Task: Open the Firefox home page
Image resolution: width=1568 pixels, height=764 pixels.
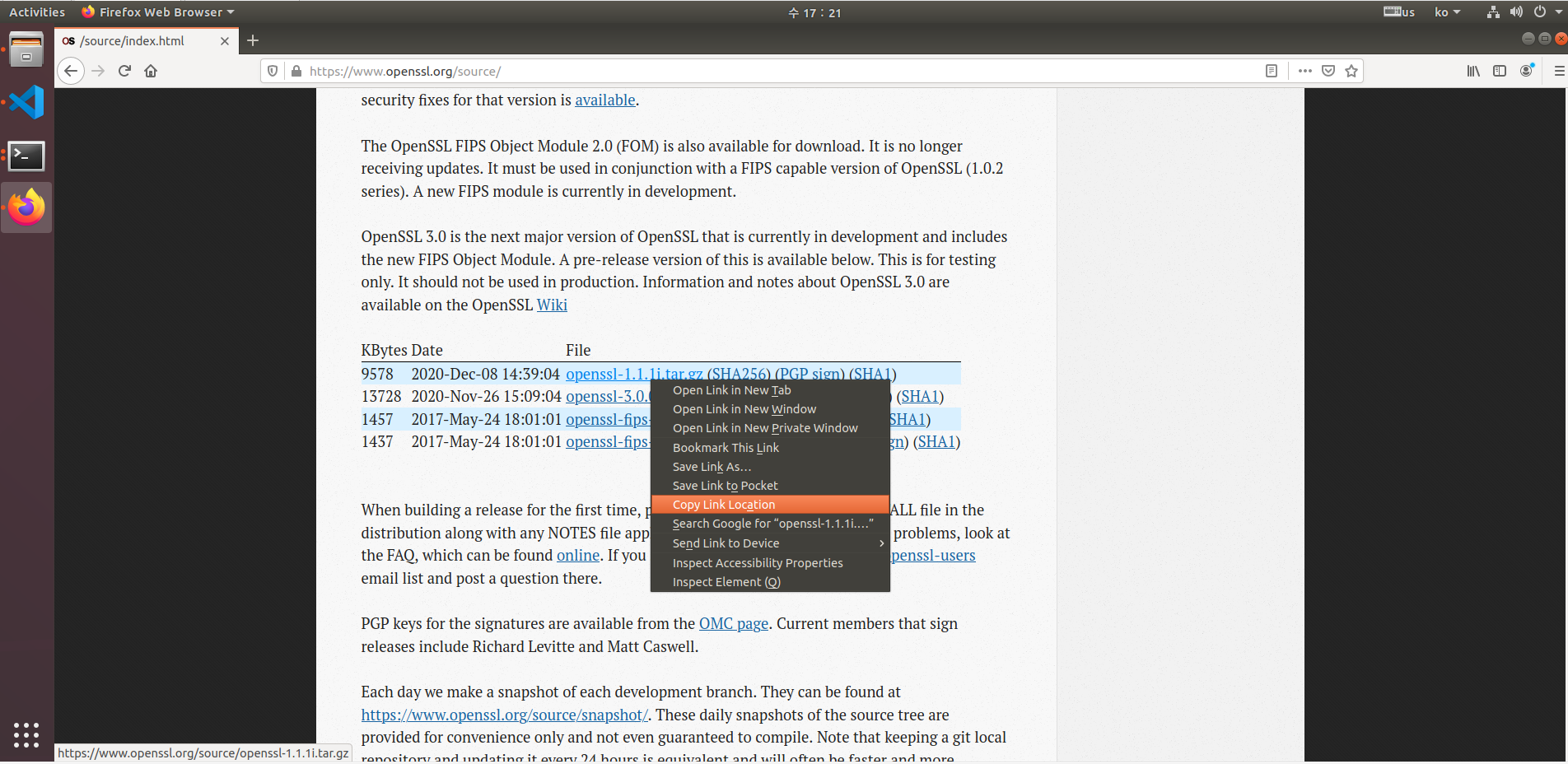Action: pos(151,71)
